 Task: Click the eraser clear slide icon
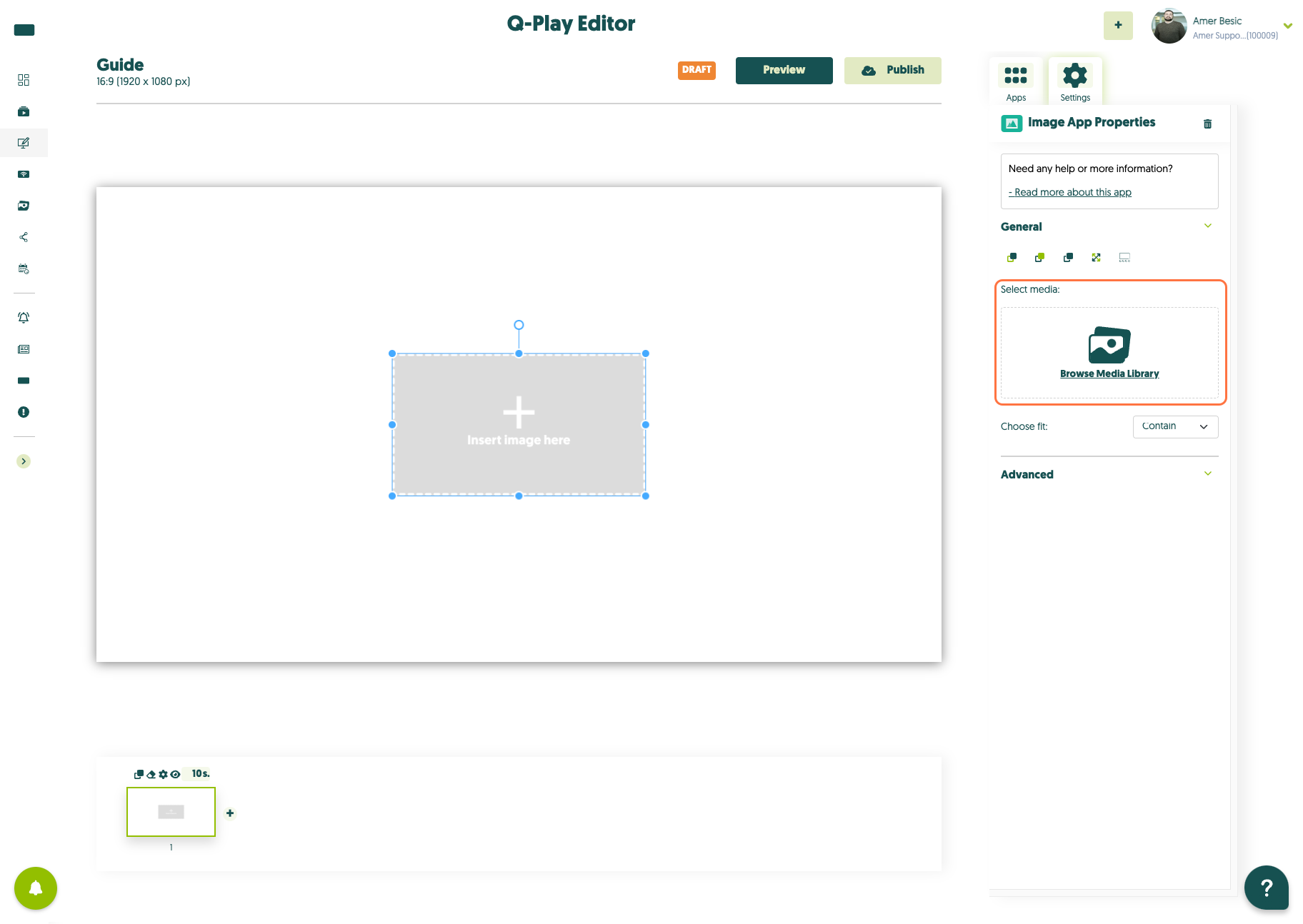(x=151, y=774)
